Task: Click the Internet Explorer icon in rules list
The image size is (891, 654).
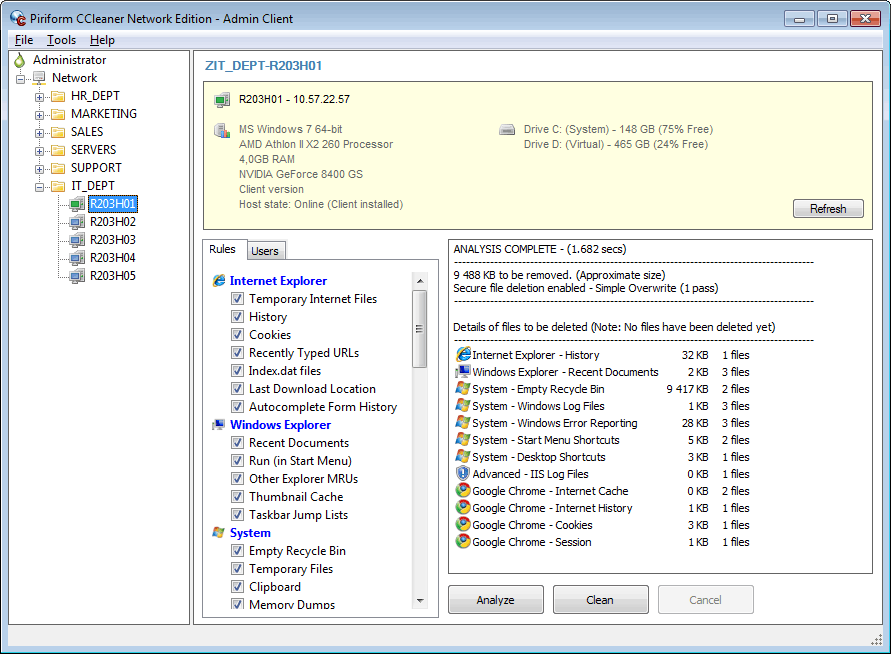Action: [219, 281]
